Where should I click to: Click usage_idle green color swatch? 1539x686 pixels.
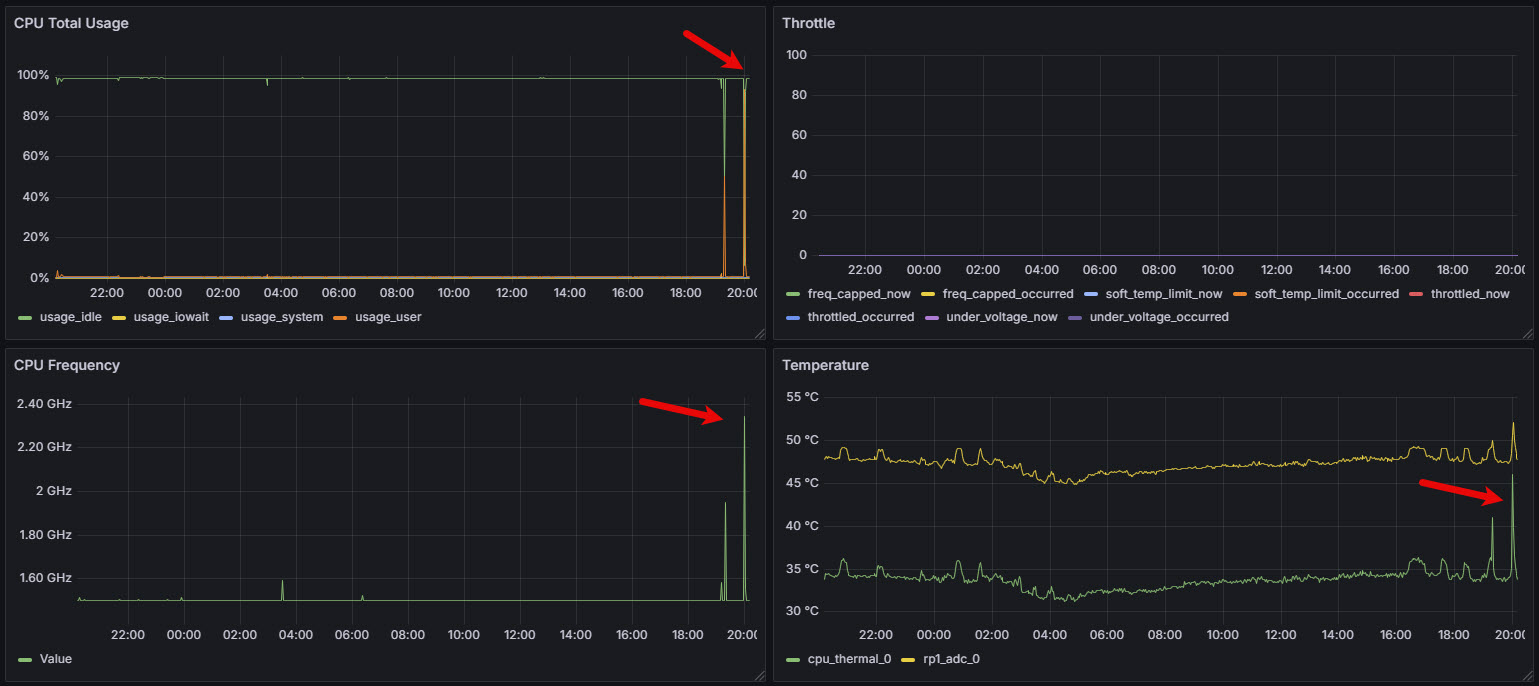click(26, 317)
